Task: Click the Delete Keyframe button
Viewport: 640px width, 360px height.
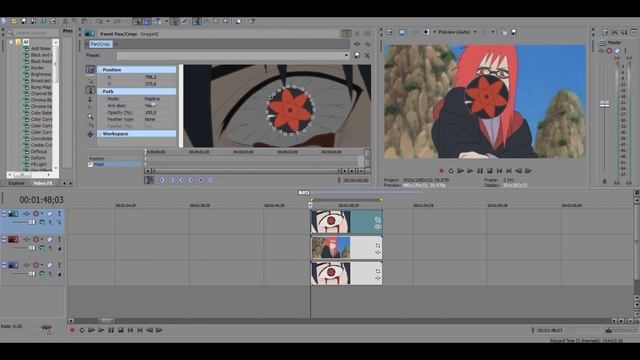Action: point(211,180)
